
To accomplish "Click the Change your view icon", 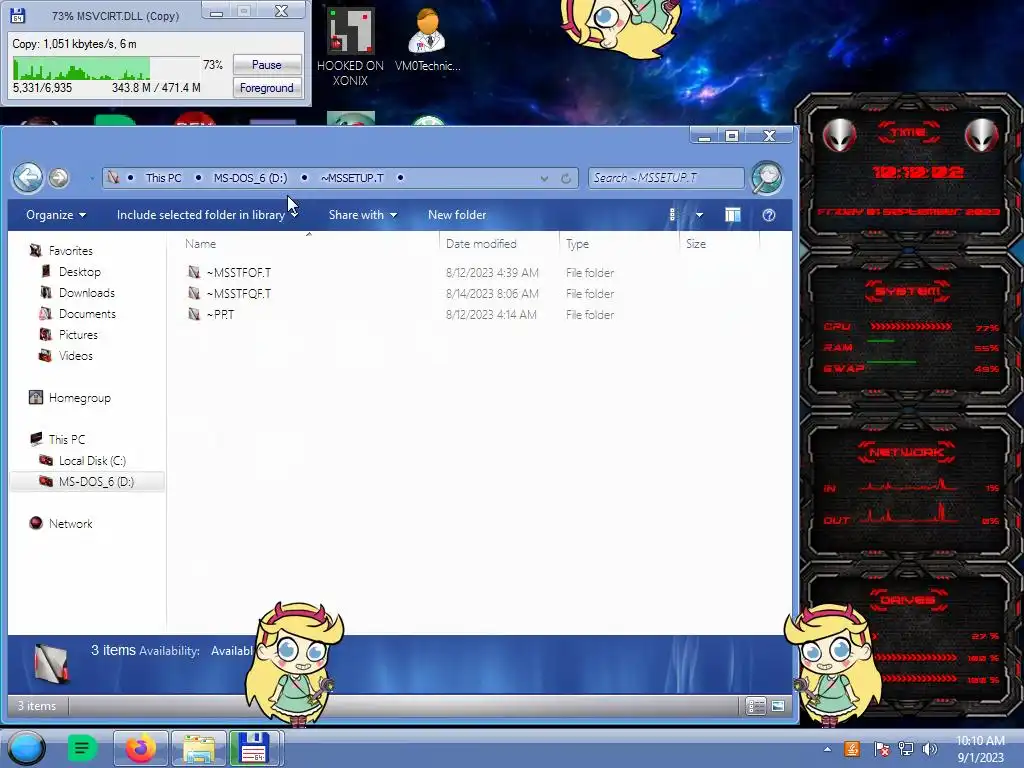I will click(675, 215).
